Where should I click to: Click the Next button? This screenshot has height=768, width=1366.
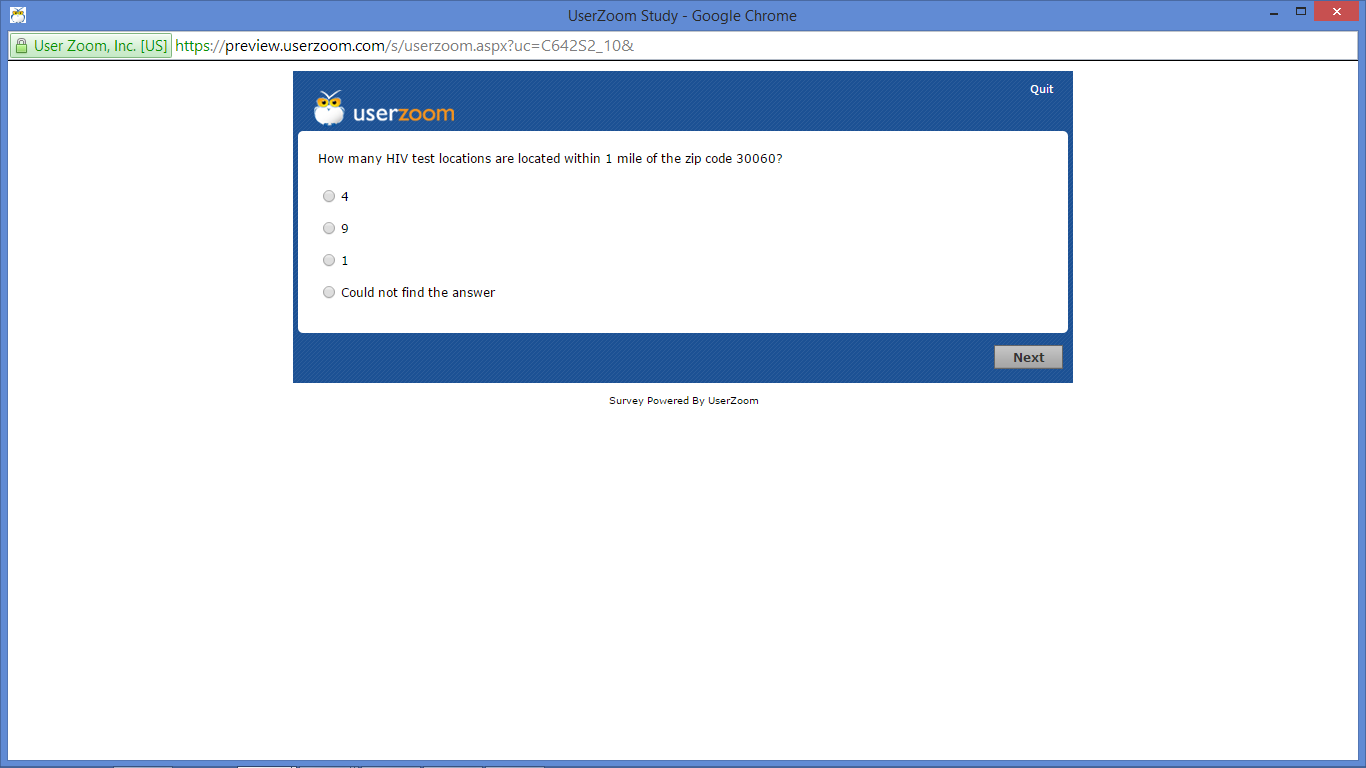pyautogui.click(x=1028, y=357)
